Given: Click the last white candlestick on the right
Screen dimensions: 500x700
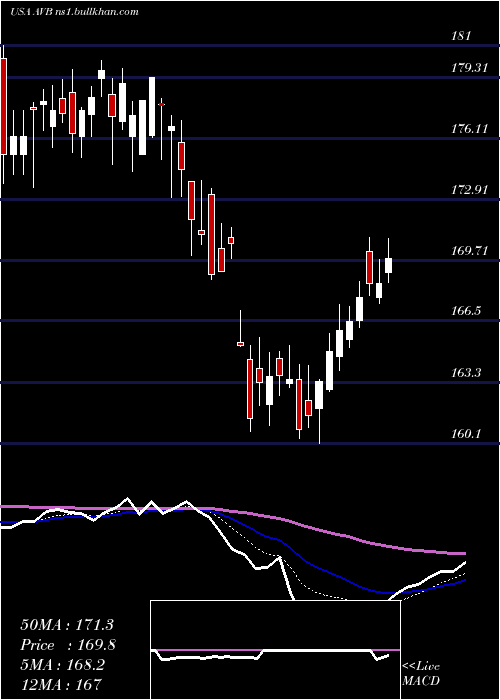Looking at the screenshot, I should tap(388, 265).
